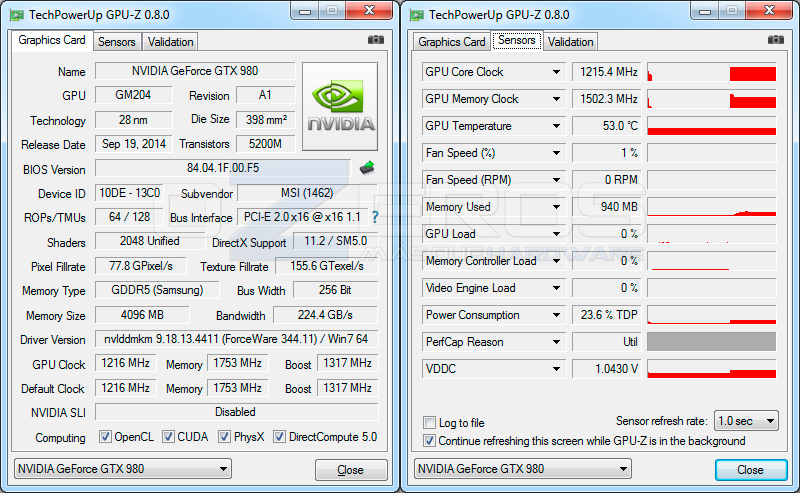The image size is (800, 493).
Task: Click the GM204 GPU field
Action: [x=134, y=95]
